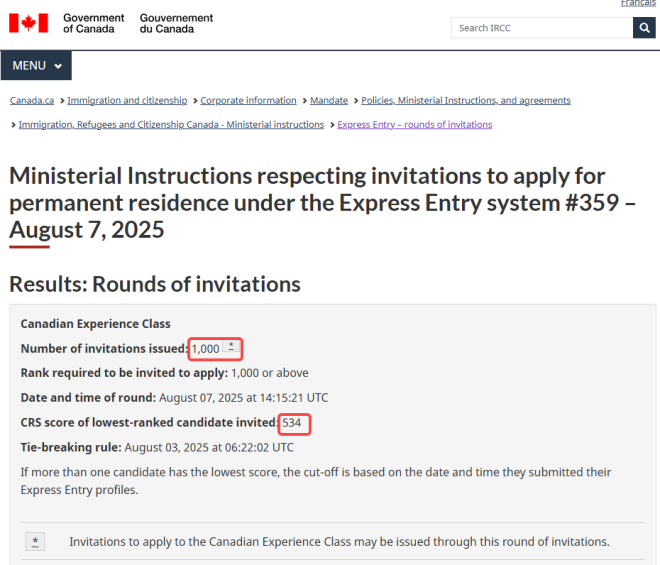
Task: Click the Canadian flag logo
Action: [29, 24]
